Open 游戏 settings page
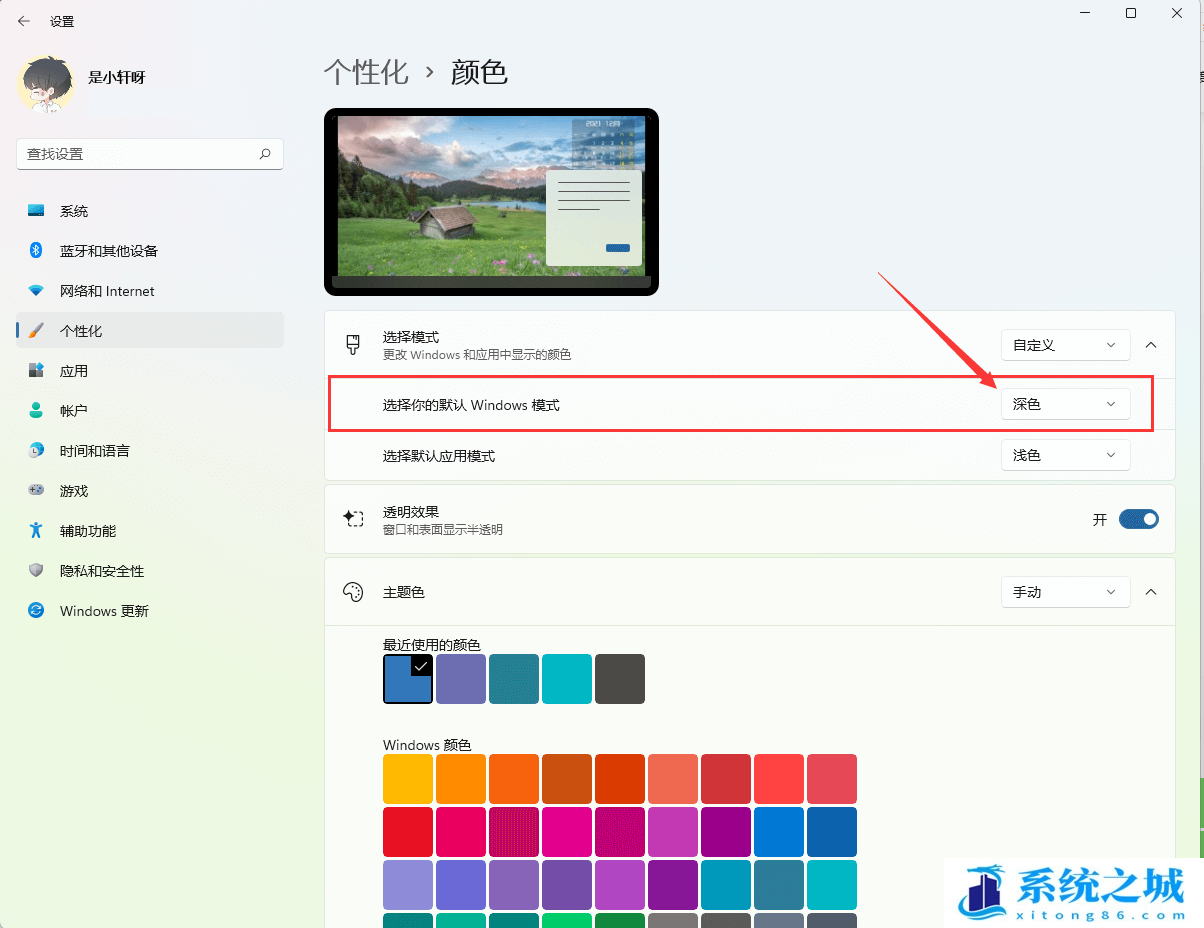Viewport: 1204px width, 928px height. tap(150, 491)
